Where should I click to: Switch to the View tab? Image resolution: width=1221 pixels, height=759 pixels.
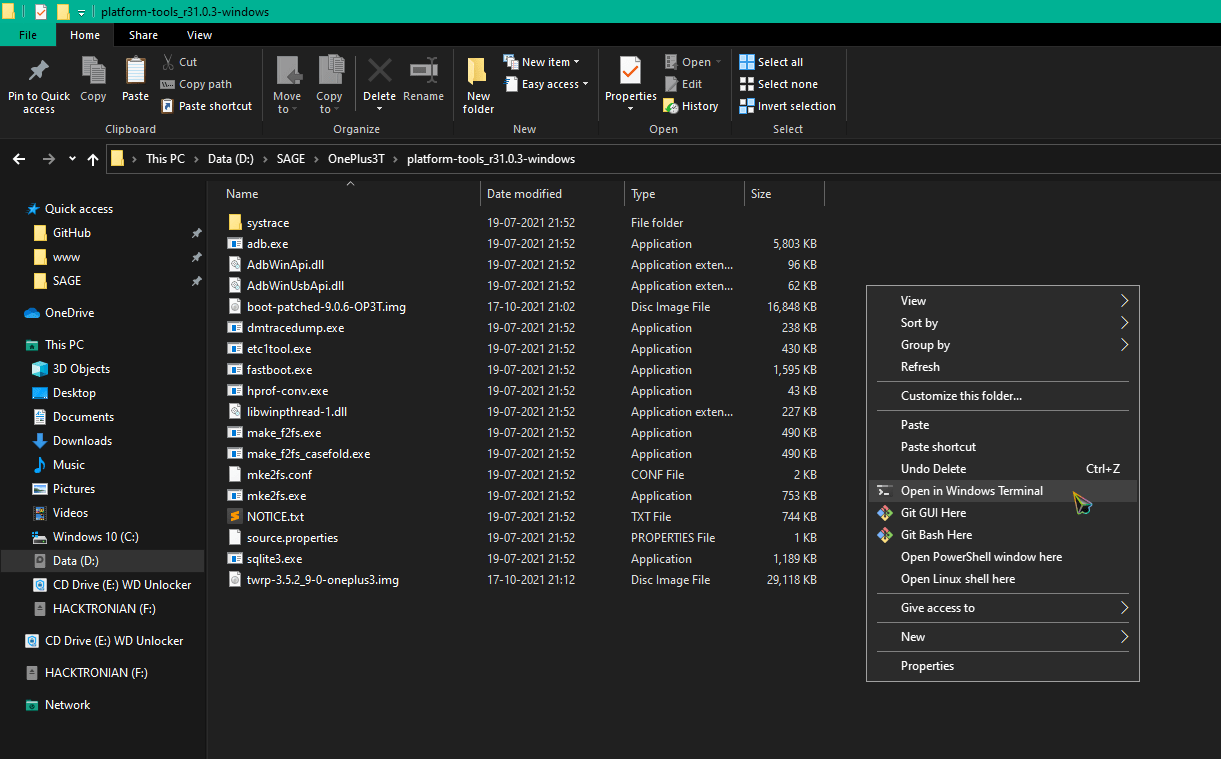point(199,35)
